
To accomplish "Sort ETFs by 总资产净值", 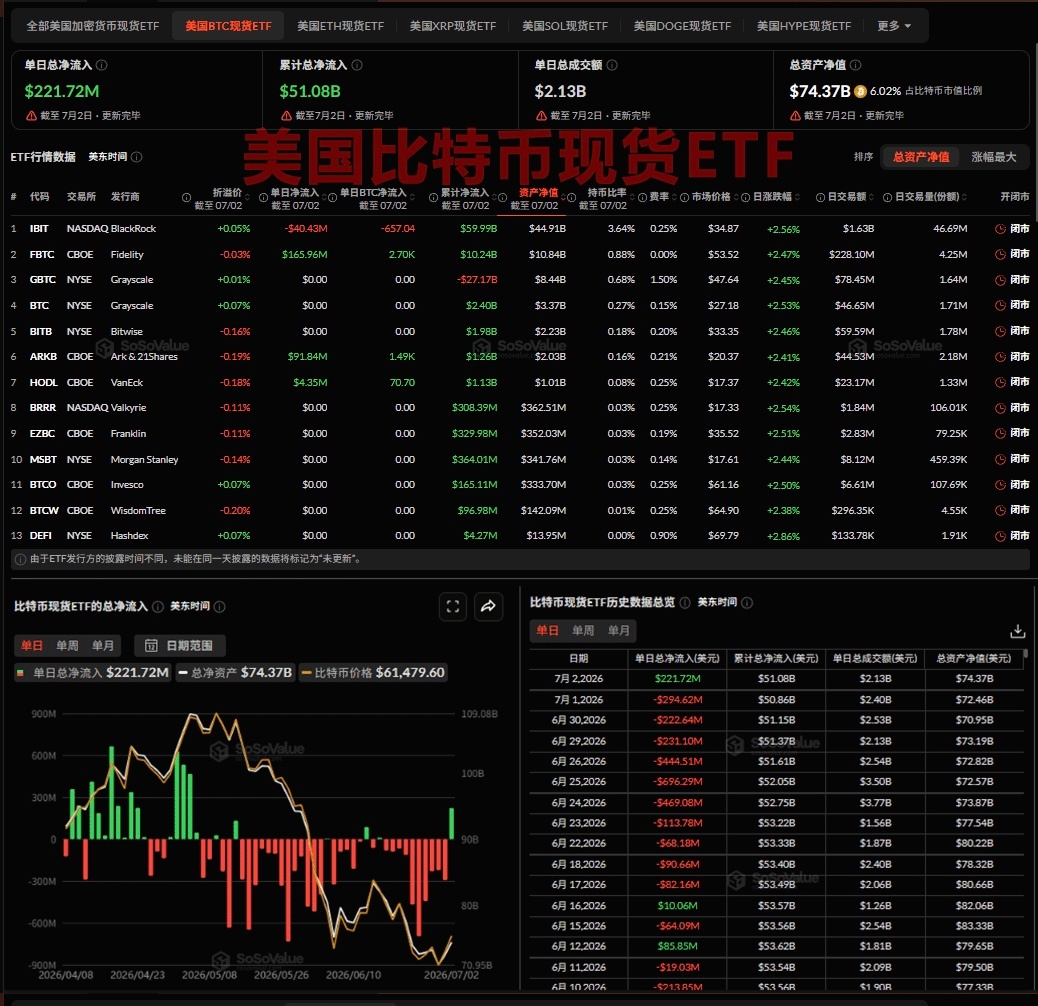I will [921, 157].
